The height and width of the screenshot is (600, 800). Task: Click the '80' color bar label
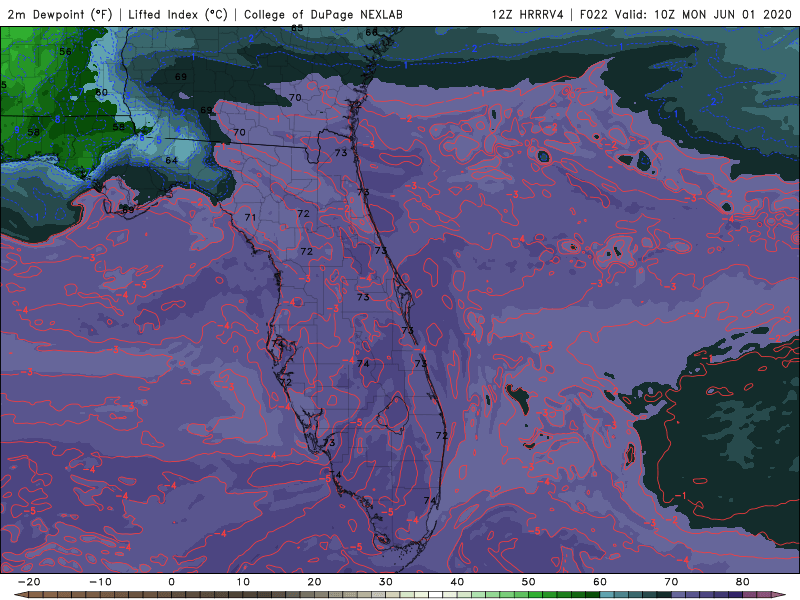coord(743,582)
